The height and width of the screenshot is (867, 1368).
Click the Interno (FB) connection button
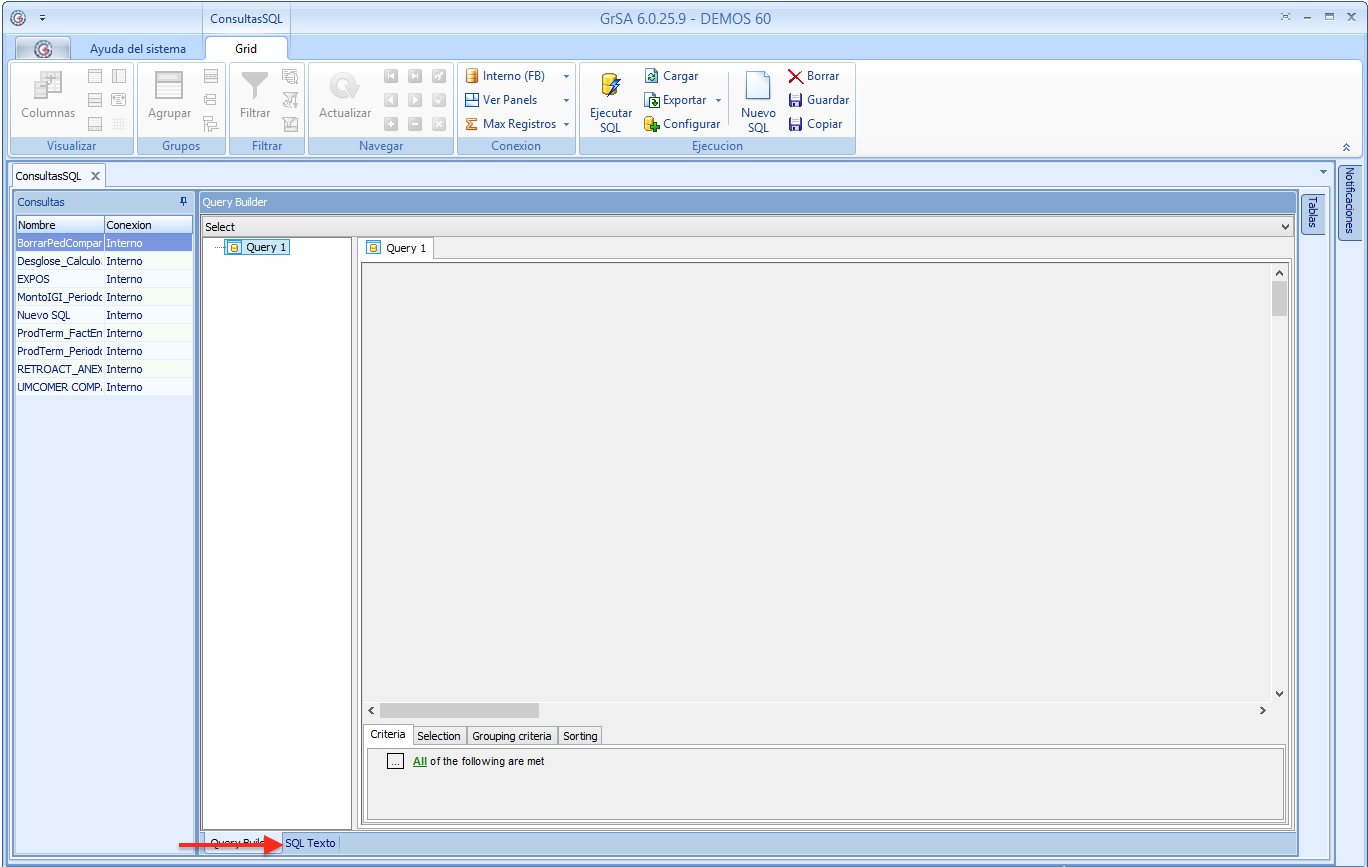(506, 76)
